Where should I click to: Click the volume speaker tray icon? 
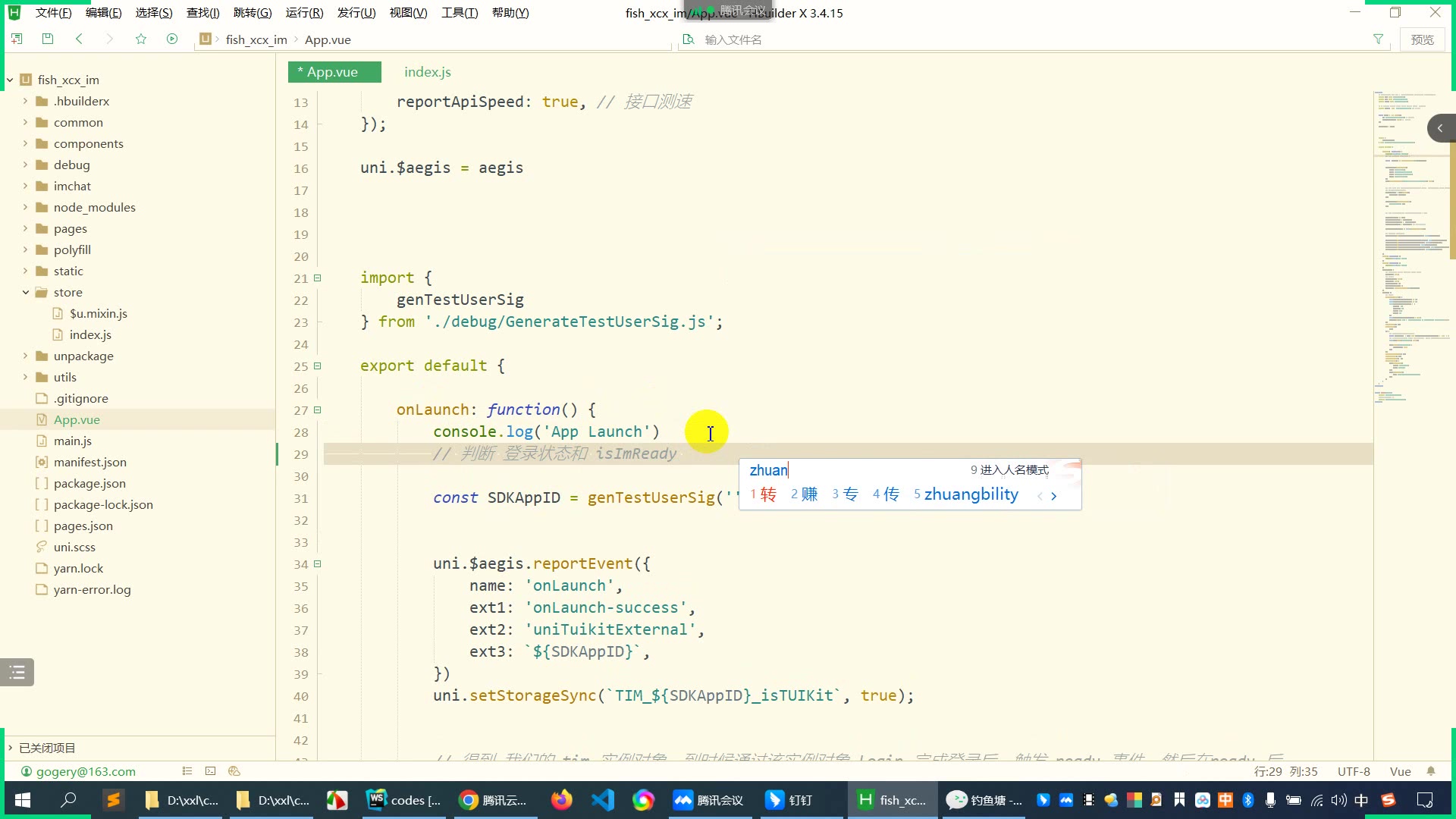pos(1339,800)
